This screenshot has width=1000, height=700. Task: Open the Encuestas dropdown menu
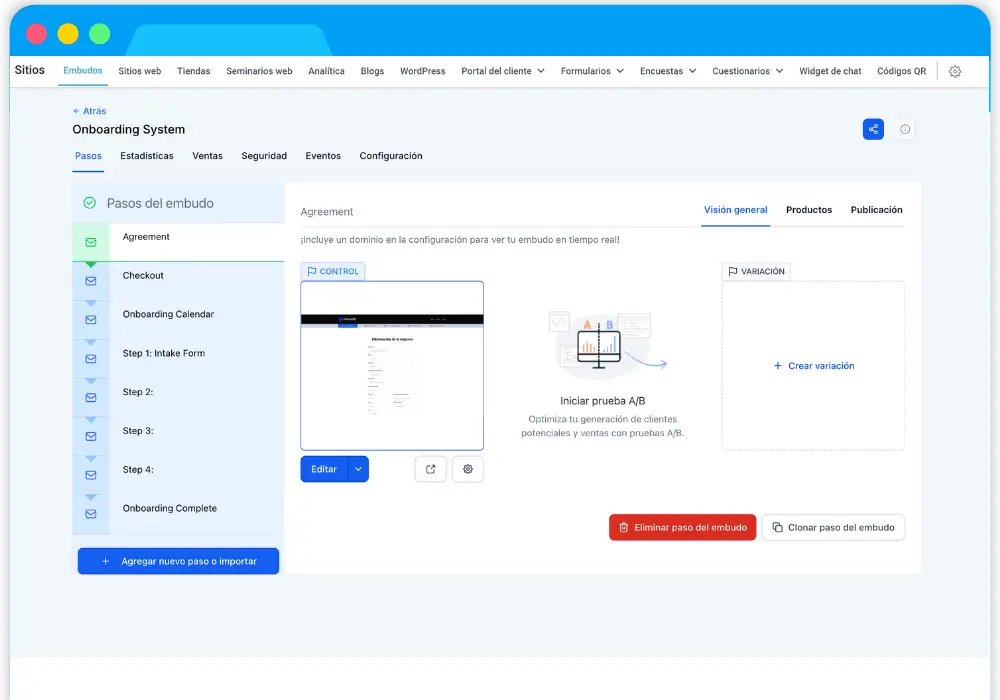(x=668, y=72)
